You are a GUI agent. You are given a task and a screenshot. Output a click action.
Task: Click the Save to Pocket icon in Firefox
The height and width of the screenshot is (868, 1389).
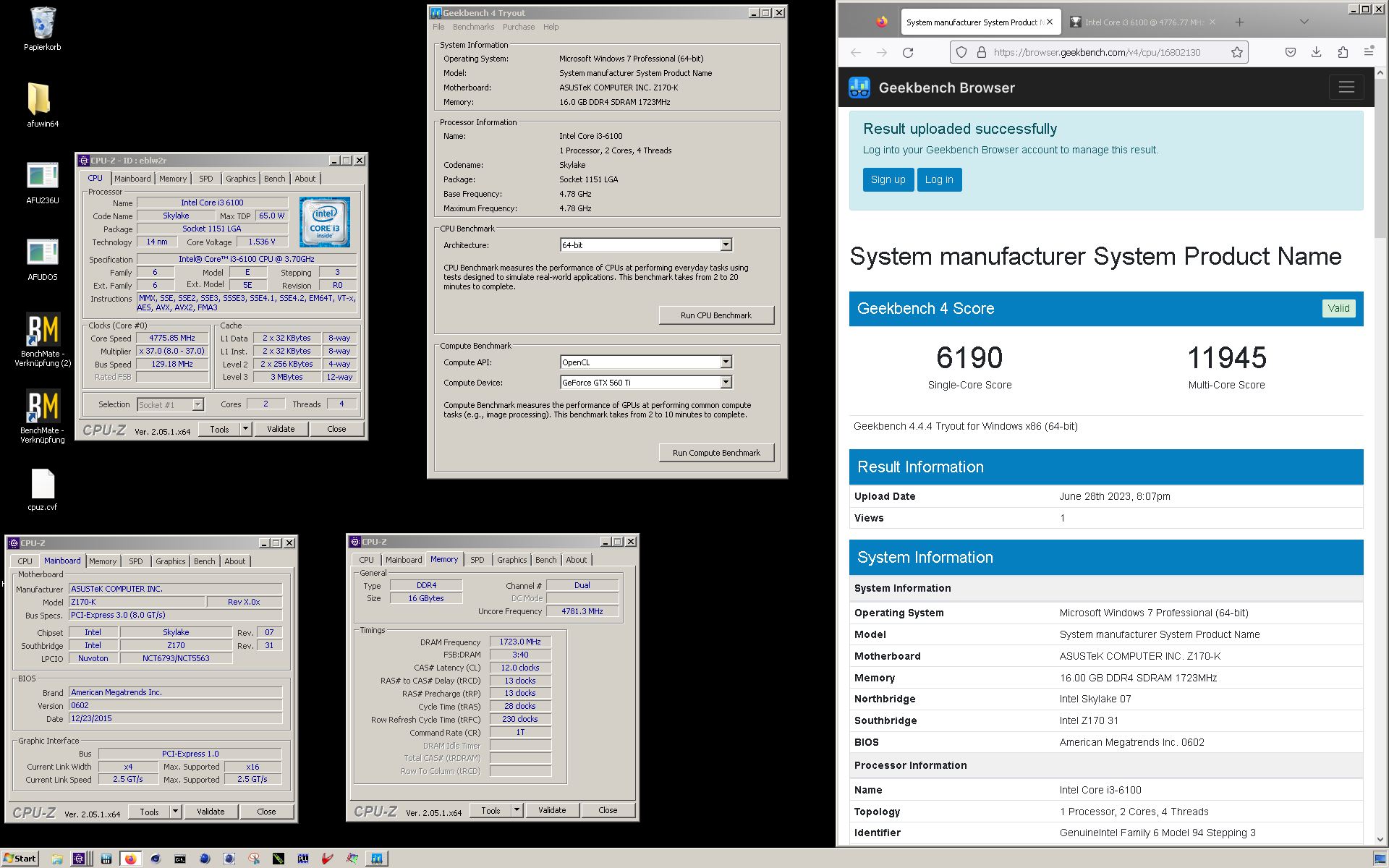1290,52
